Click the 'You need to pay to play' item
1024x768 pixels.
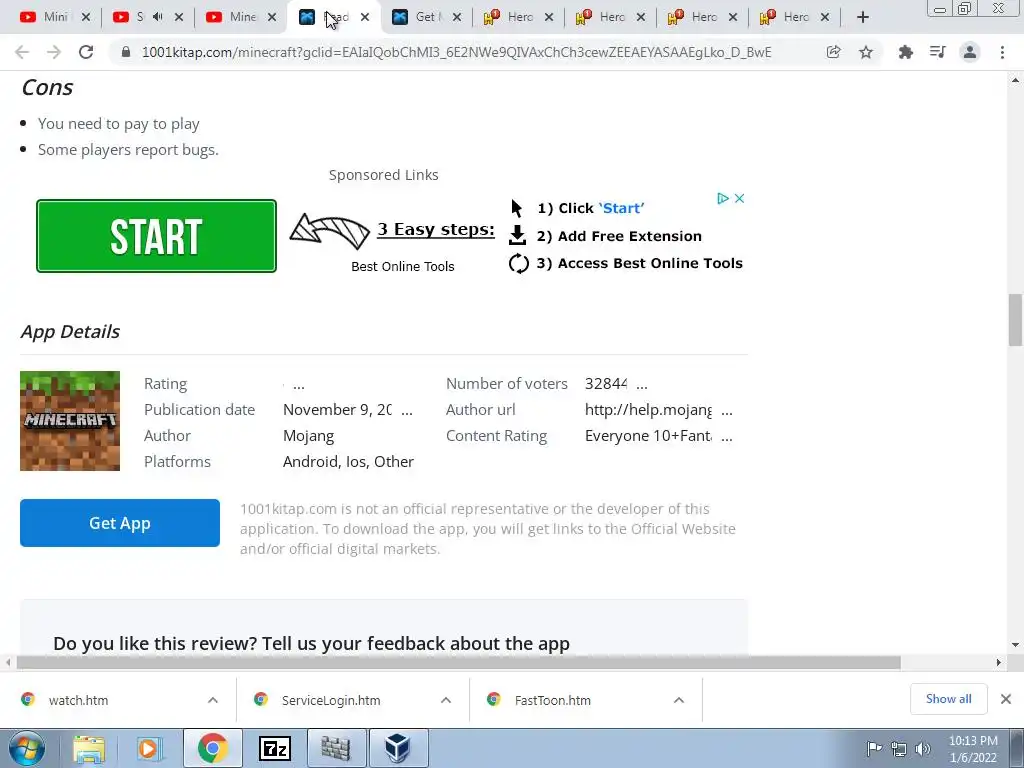click(x=118, y=124)
